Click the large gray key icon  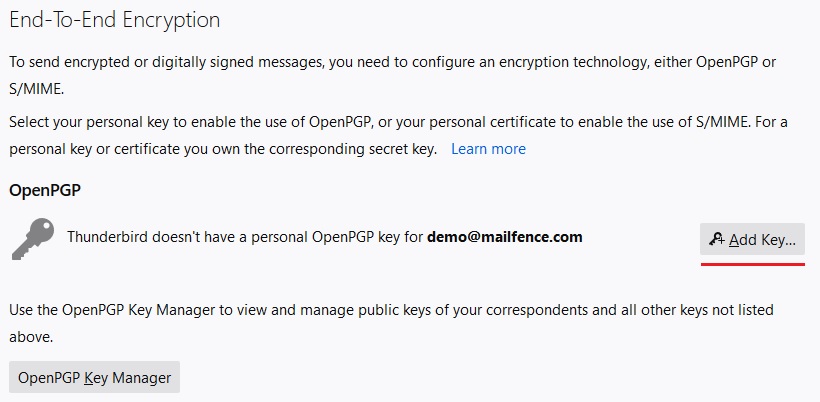tap(33, 239)
